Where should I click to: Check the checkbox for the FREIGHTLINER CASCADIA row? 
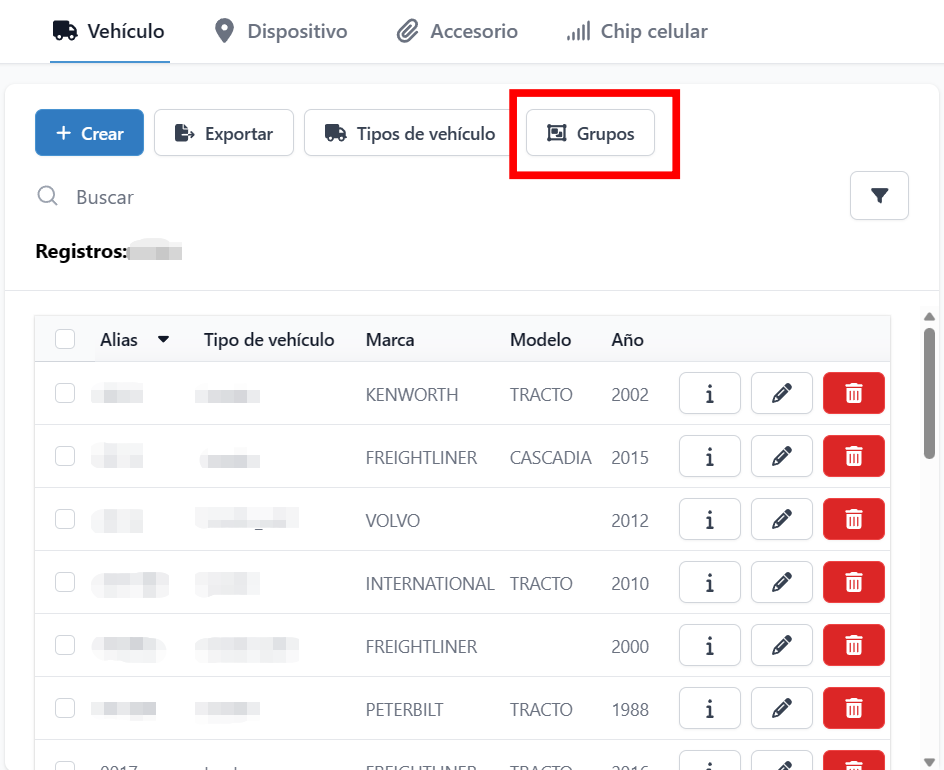click(x=65, y=456)
